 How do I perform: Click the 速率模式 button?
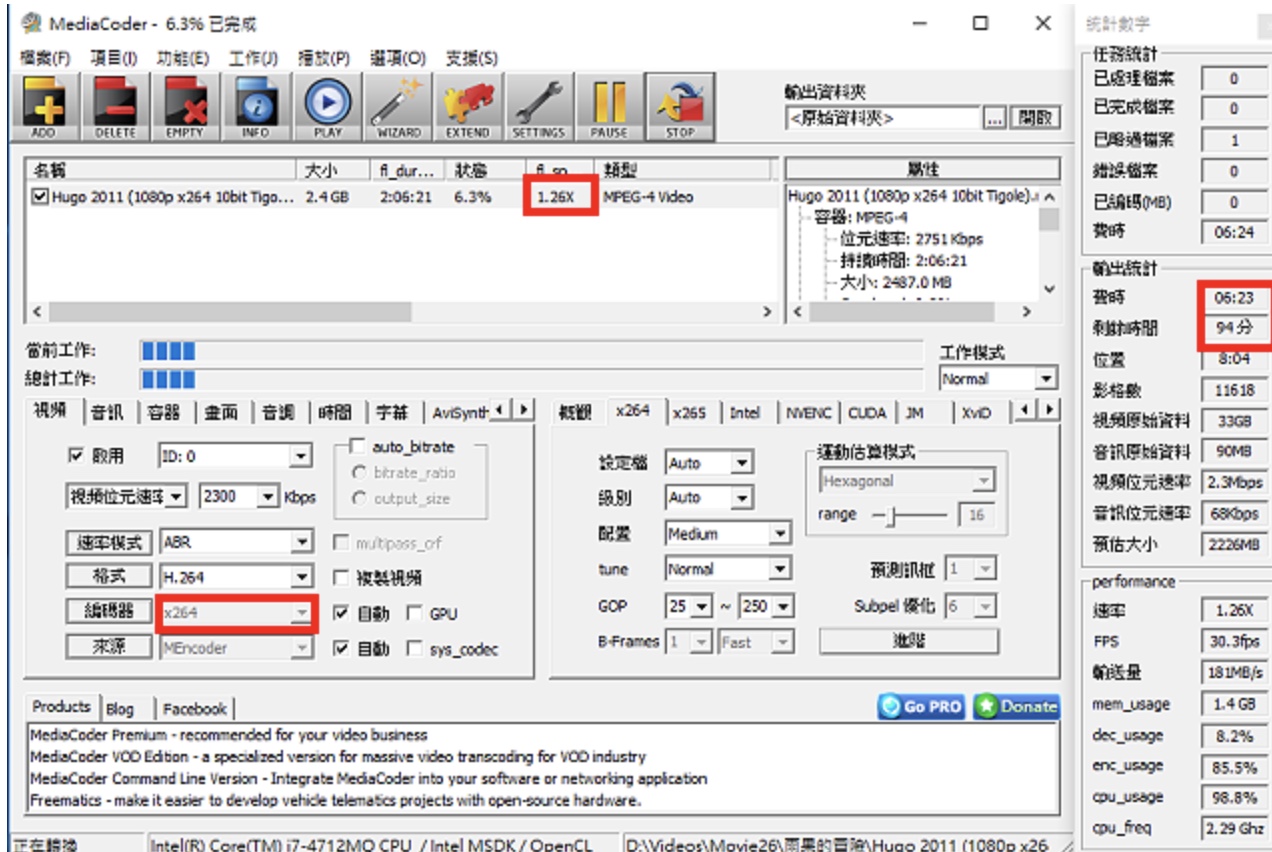[110, 542]
